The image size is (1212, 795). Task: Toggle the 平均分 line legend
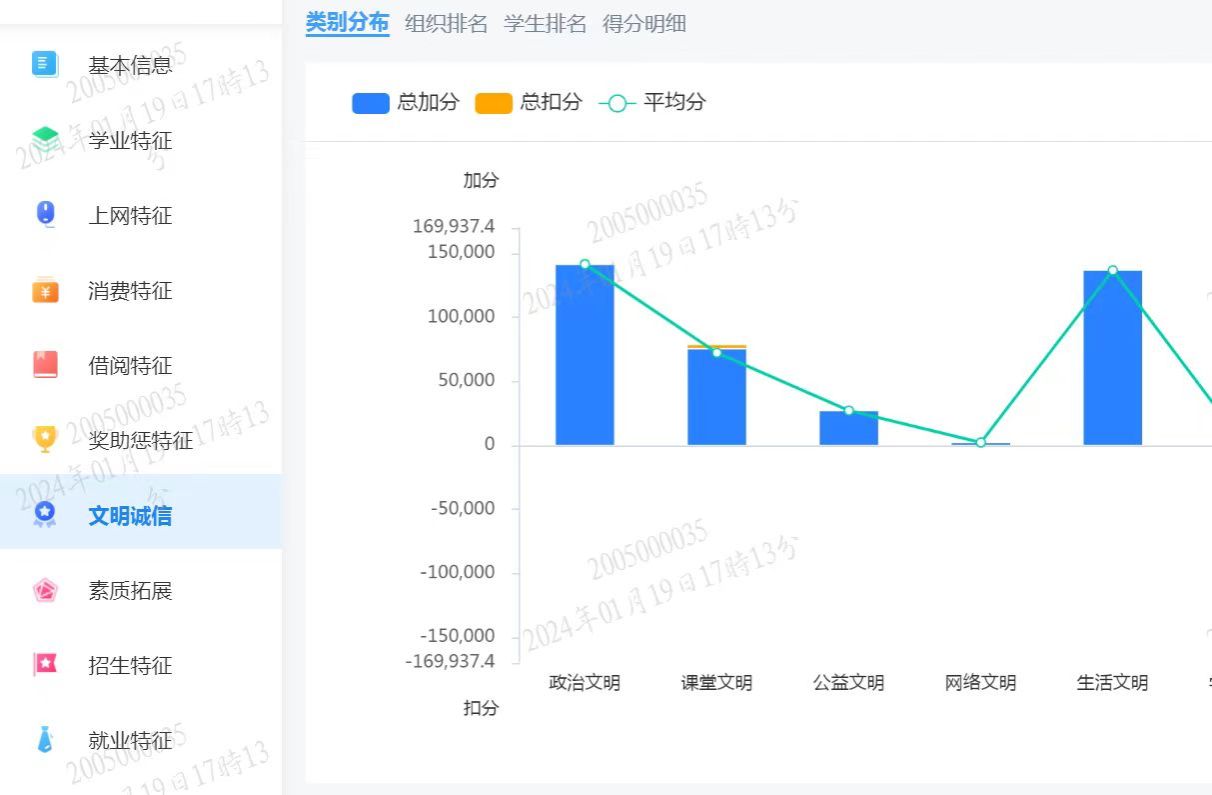click(652, 102)
